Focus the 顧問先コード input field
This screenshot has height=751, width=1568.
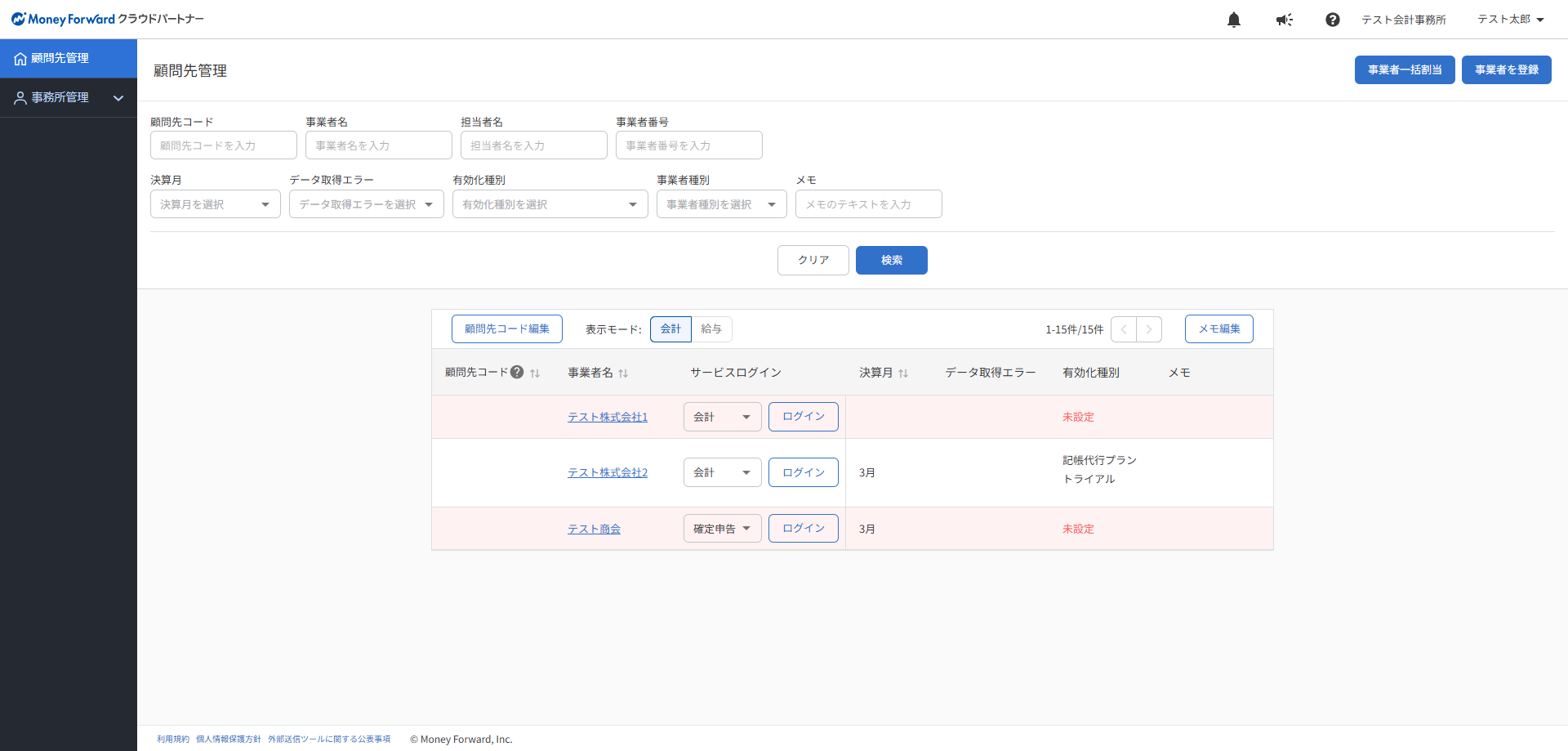(x=224, y=145)
